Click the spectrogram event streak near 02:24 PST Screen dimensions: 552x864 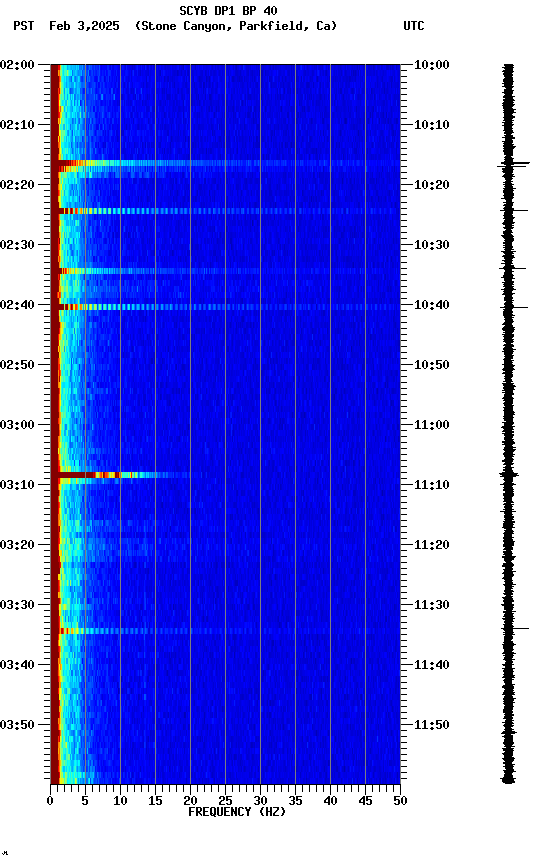[225, 211]
